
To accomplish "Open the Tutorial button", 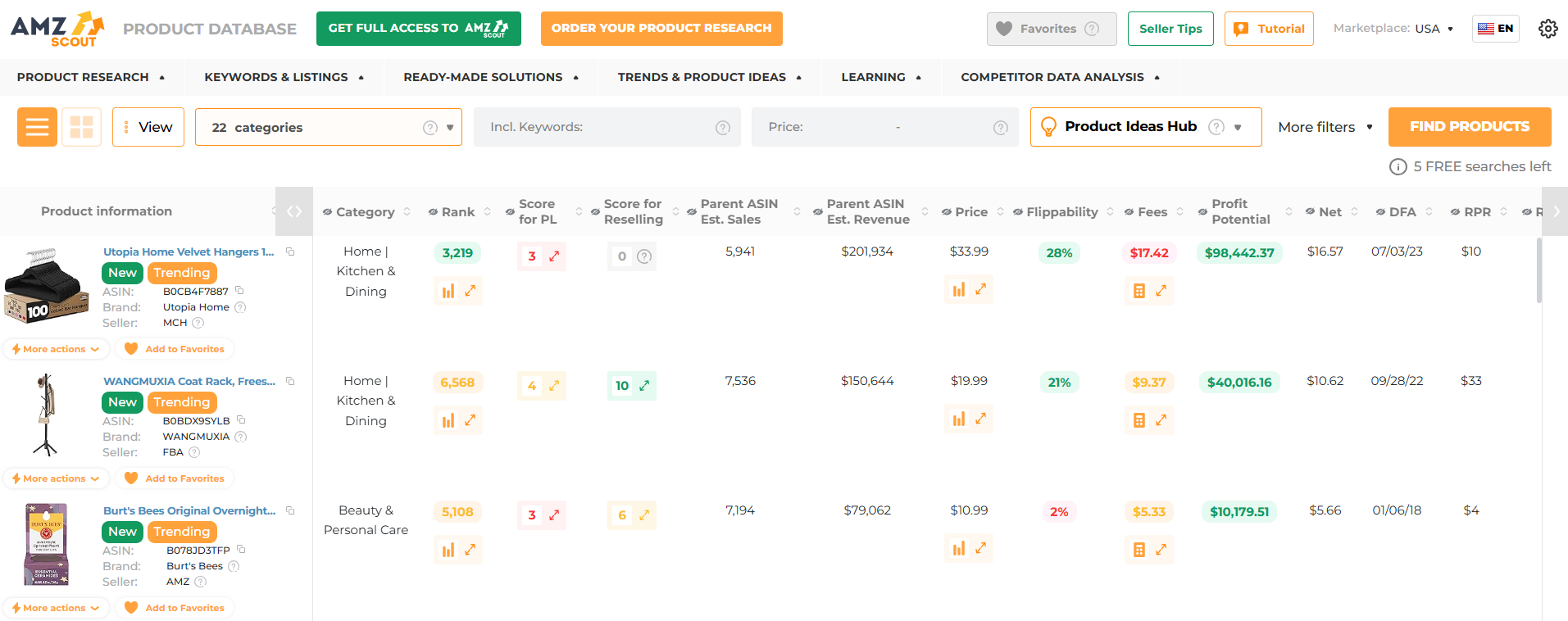I will point(1269,29).
